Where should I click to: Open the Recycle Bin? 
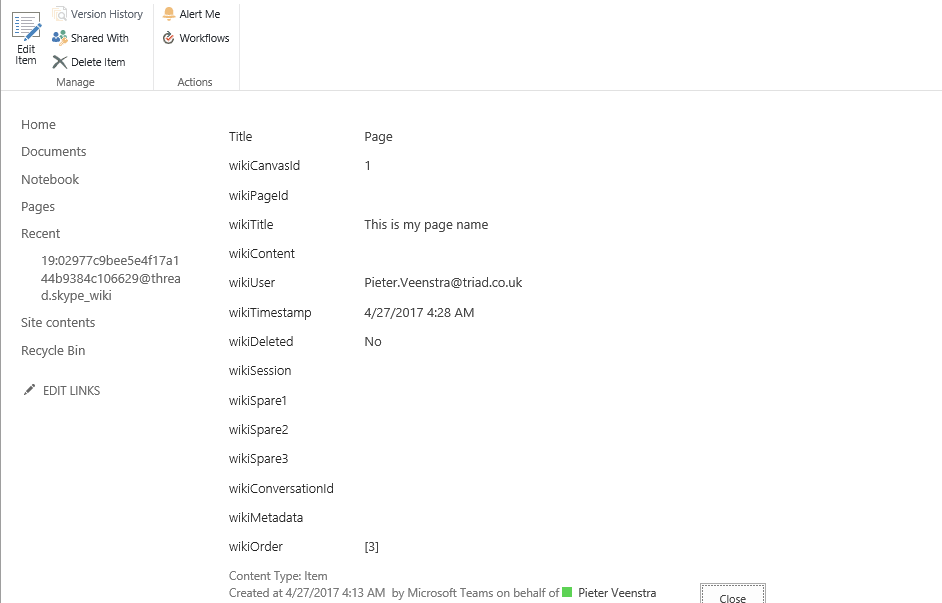tap(53, 350)
